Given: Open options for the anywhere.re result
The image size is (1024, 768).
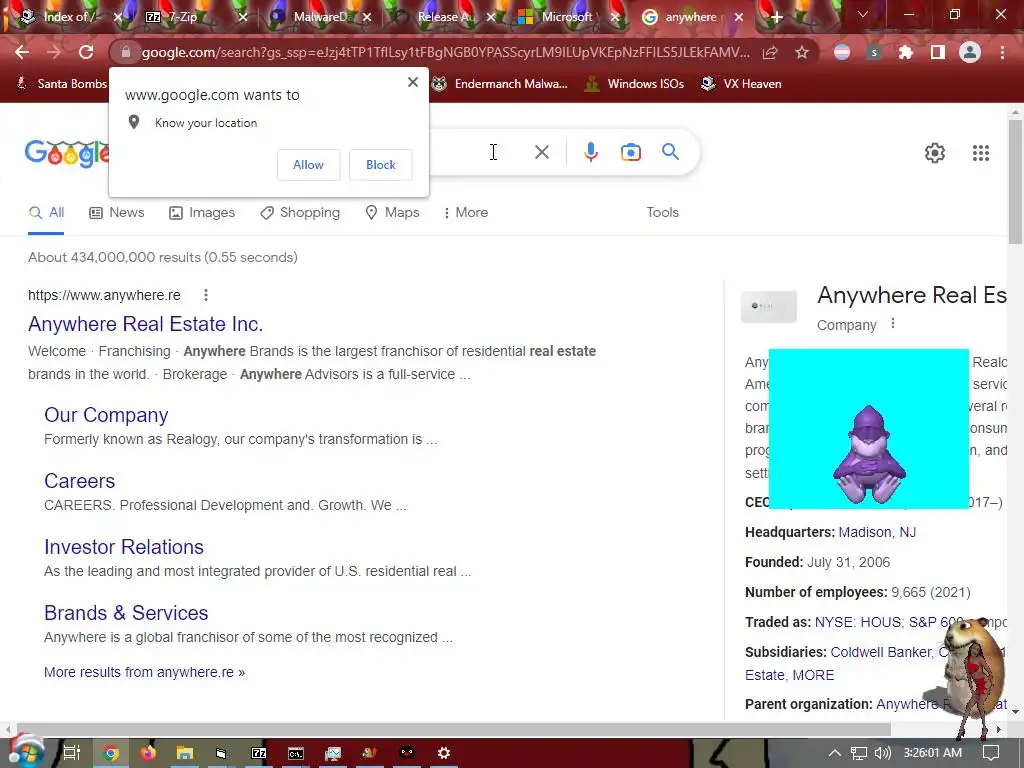Looking at the screenshot, I should [206, 295].
